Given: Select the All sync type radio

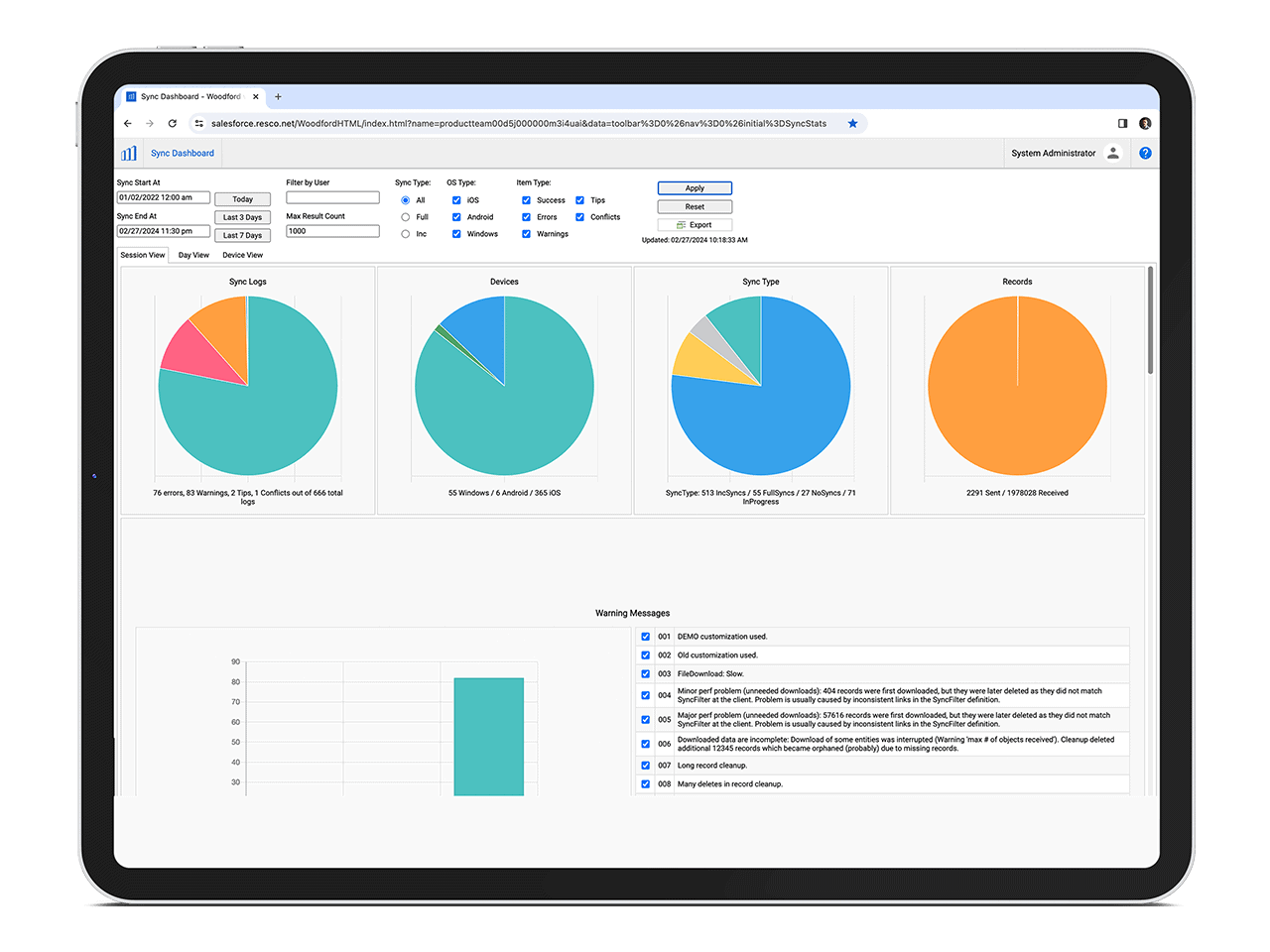Looking at the screenshot, I should pyautogui.click(x=405, y=200).
